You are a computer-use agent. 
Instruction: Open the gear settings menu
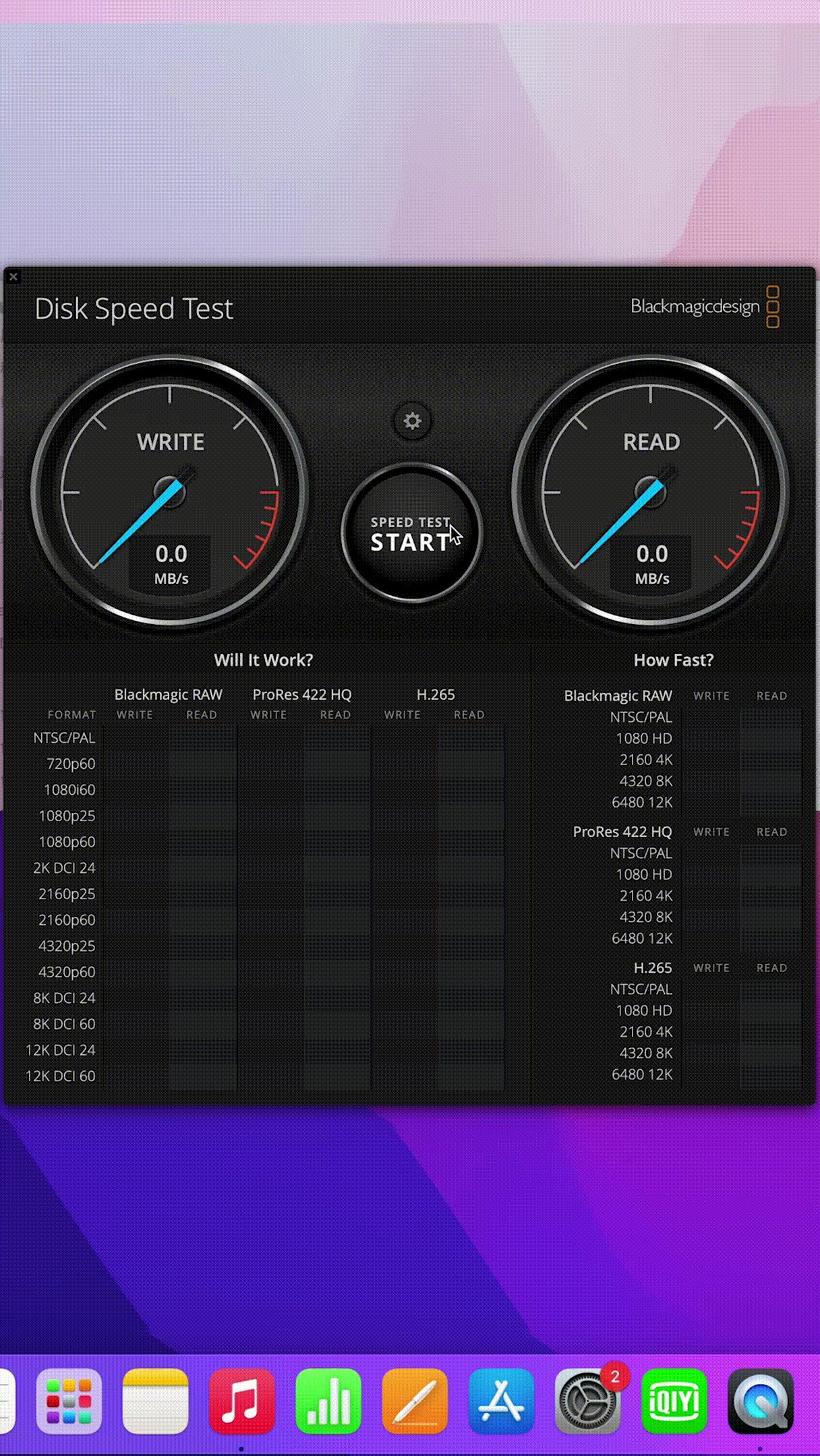(x=412, y=421)
